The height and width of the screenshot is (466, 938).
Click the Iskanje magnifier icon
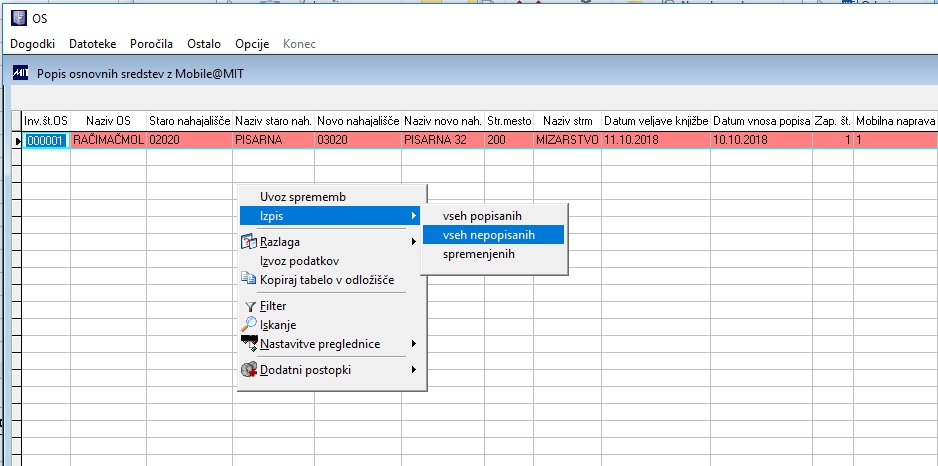tap(248, 324)
